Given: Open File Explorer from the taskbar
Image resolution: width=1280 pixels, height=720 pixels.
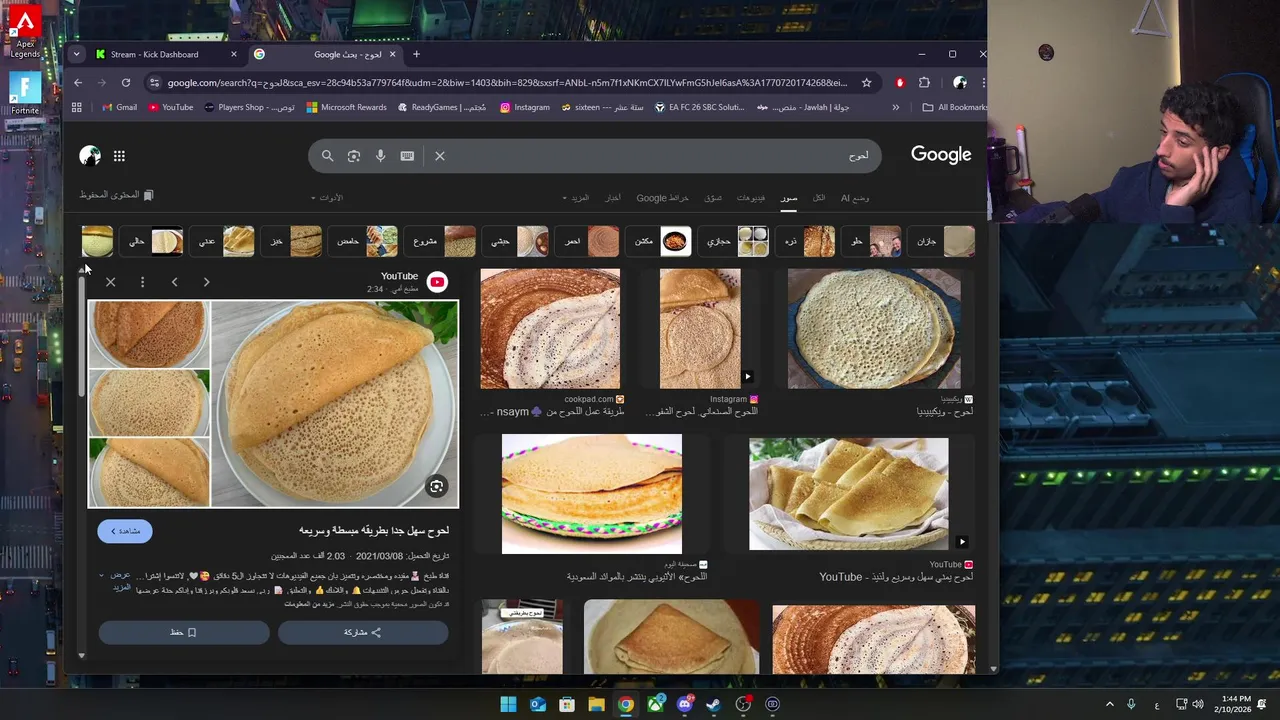Looking at the screenshot, I should point(596,704).
